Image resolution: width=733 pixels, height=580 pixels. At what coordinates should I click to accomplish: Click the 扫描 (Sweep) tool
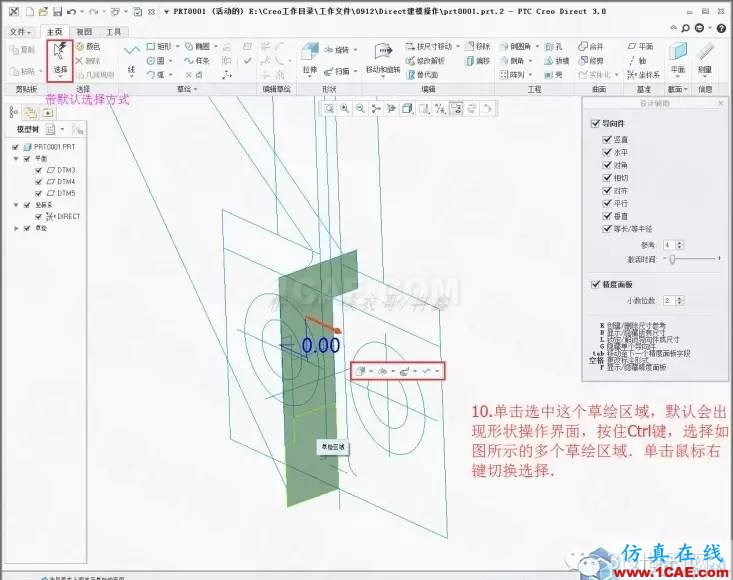coord(337,71)
